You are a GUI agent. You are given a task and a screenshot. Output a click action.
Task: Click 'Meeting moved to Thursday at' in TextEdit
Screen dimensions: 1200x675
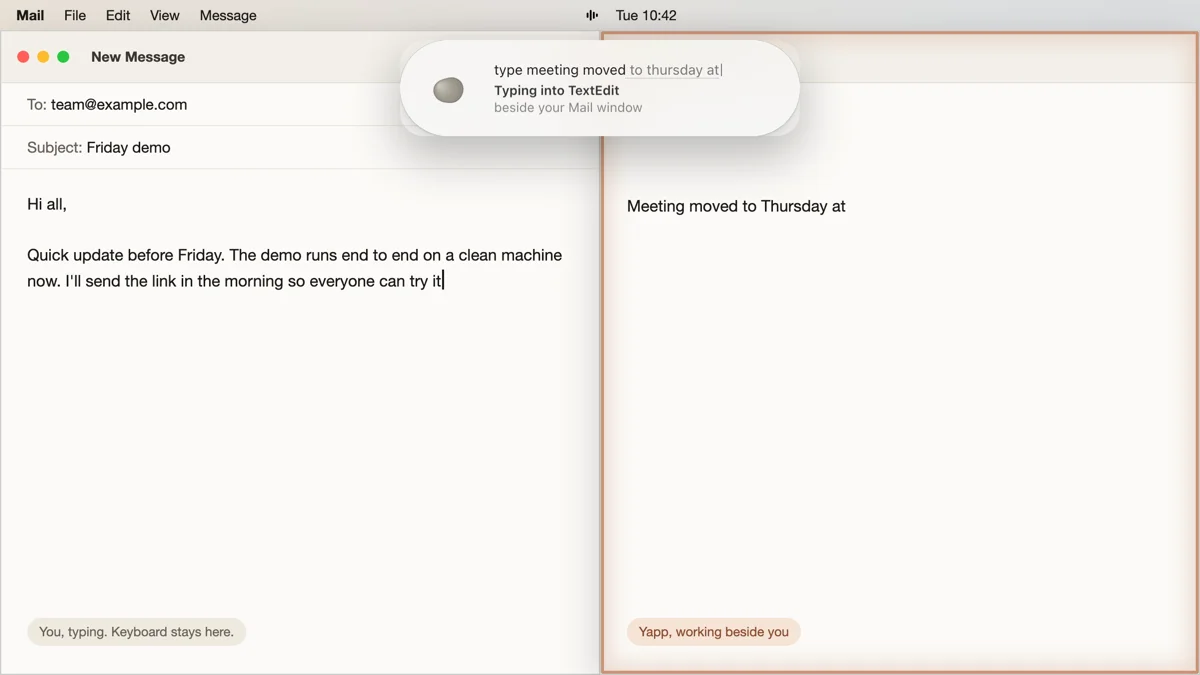(x=736, y=206)
